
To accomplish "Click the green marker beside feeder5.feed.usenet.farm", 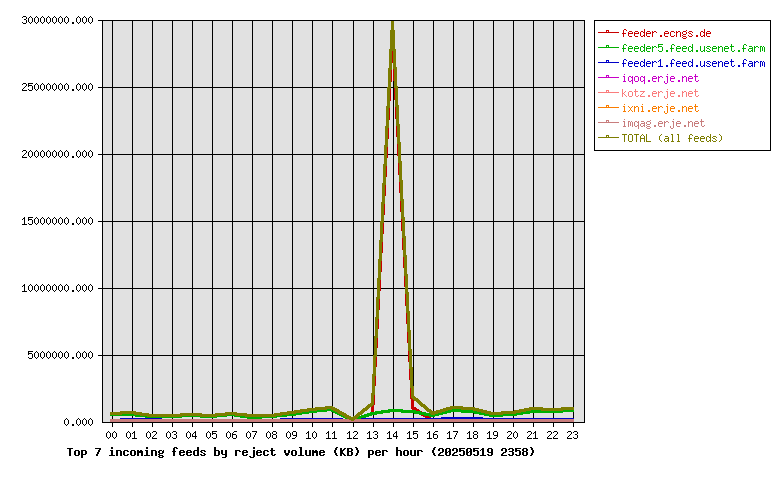I will [x=608, y=47].
